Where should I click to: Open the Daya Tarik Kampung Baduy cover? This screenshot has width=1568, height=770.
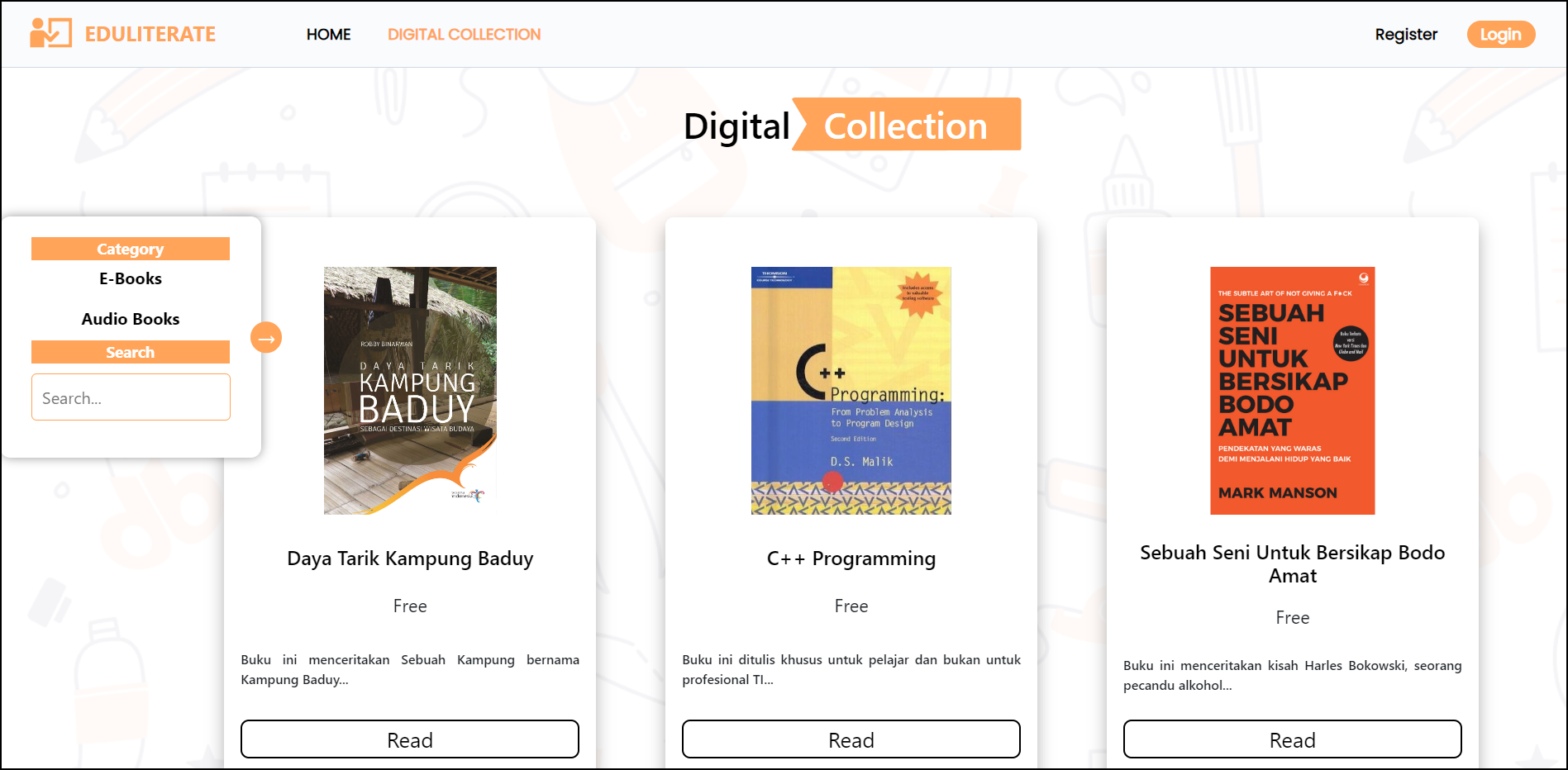410,391
